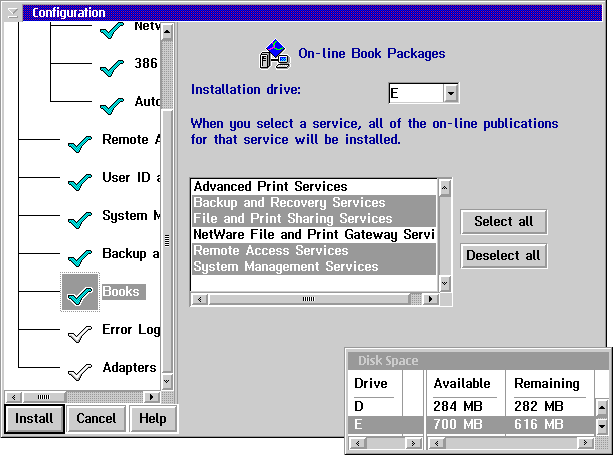This screenshot has width=613, height=455.
Task: Click the system menu icon in title bar
Action: pos(13,13)
